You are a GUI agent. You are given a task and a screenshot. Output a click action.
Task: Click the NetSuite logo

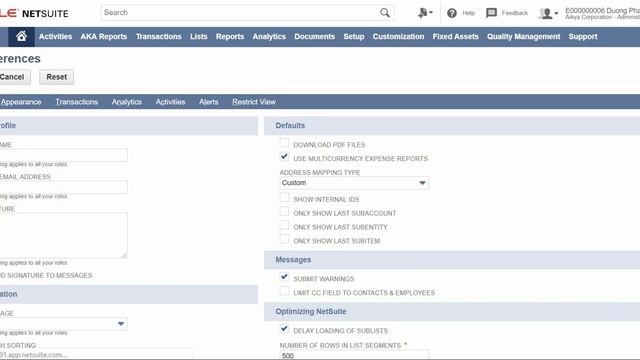[x=34, y=13]
